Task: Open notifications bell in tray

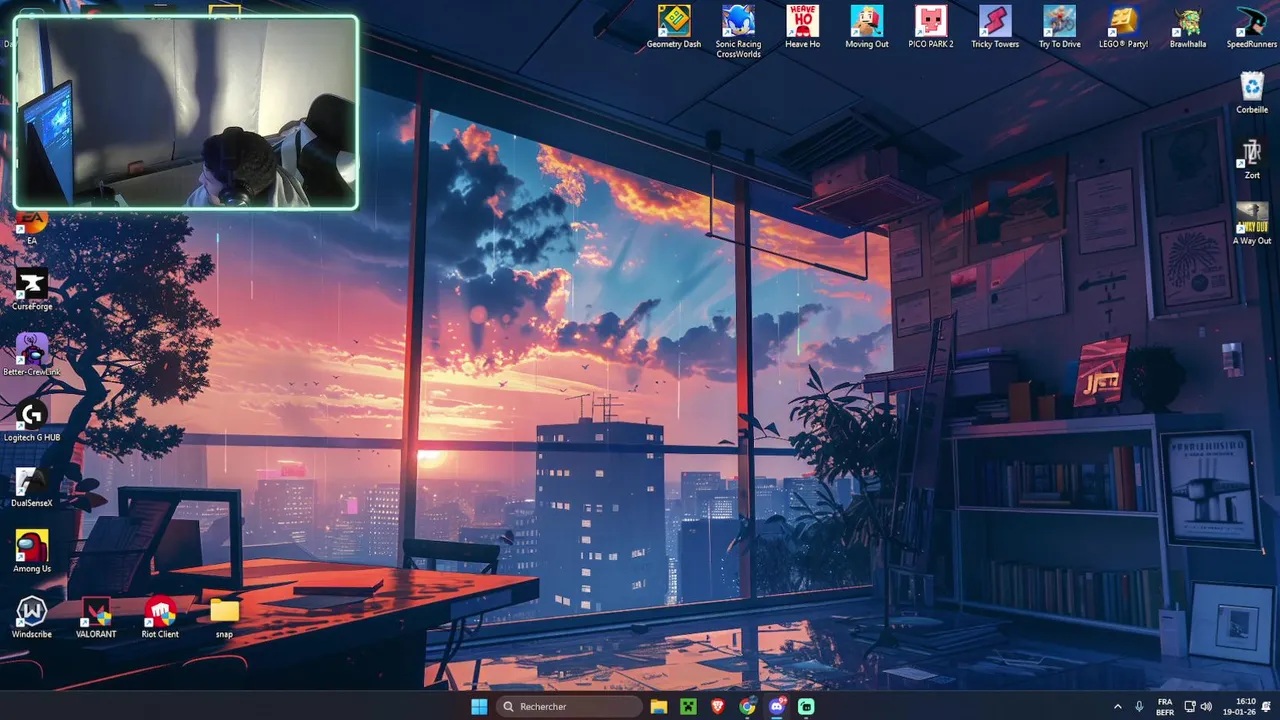Action: [1266, 707]
